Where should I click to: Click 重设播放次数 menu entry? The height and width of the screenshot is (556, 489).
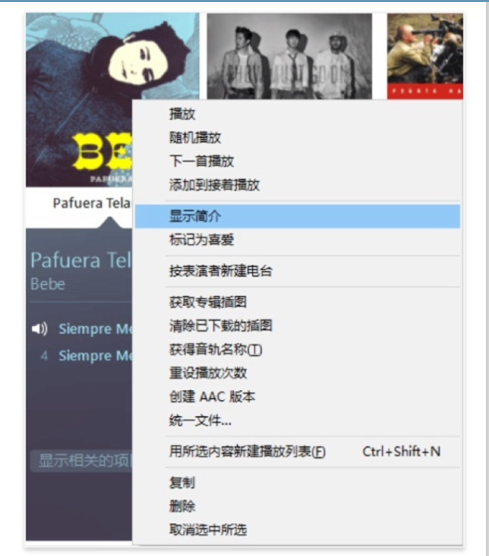pyautogui.click(x=298, y=373)
